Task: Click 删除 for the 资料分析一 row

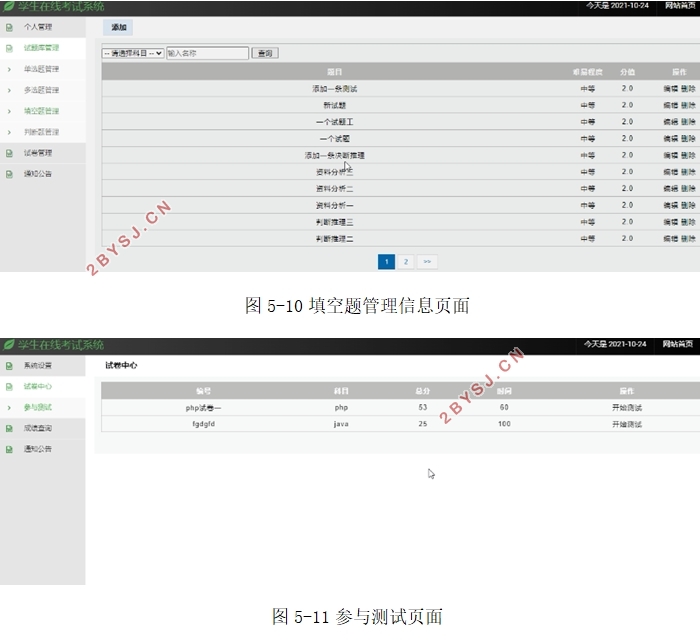Action: tap(688, 205)
